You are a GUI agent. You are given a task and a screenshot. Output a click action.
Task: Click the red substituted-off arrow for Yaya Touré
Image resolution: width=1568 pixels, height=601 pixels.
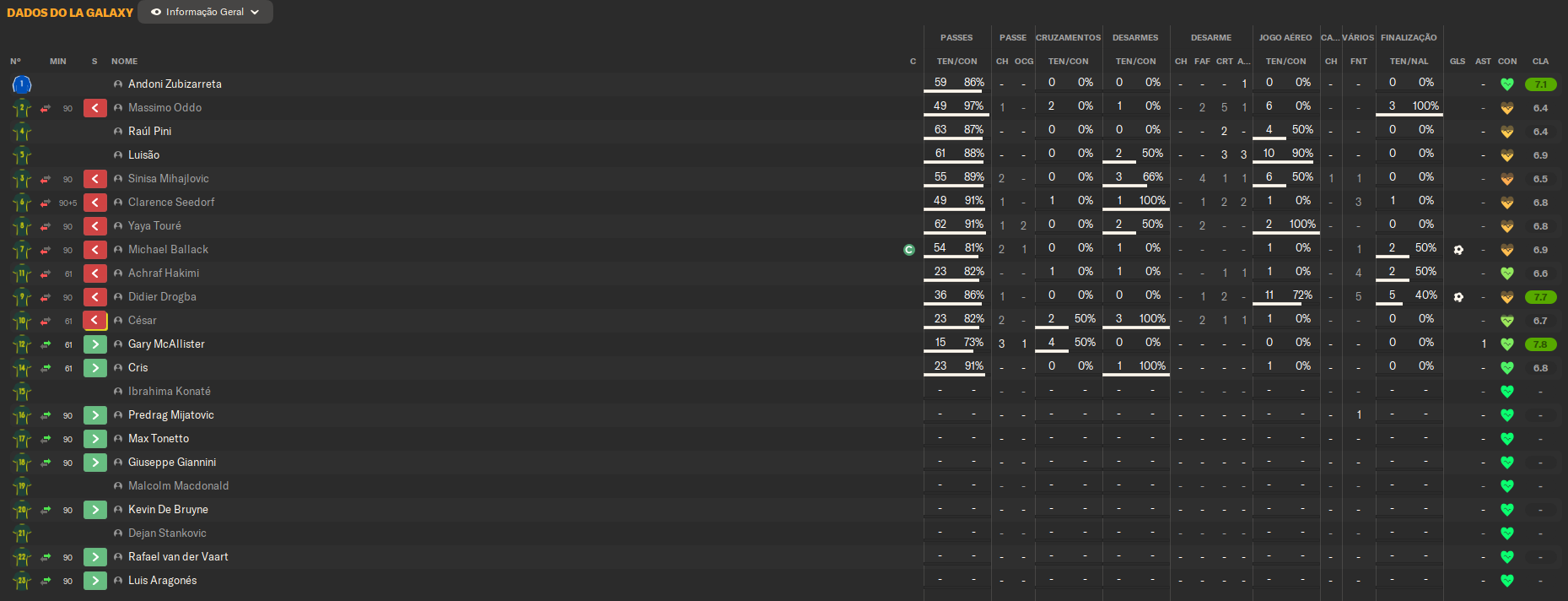95,226
